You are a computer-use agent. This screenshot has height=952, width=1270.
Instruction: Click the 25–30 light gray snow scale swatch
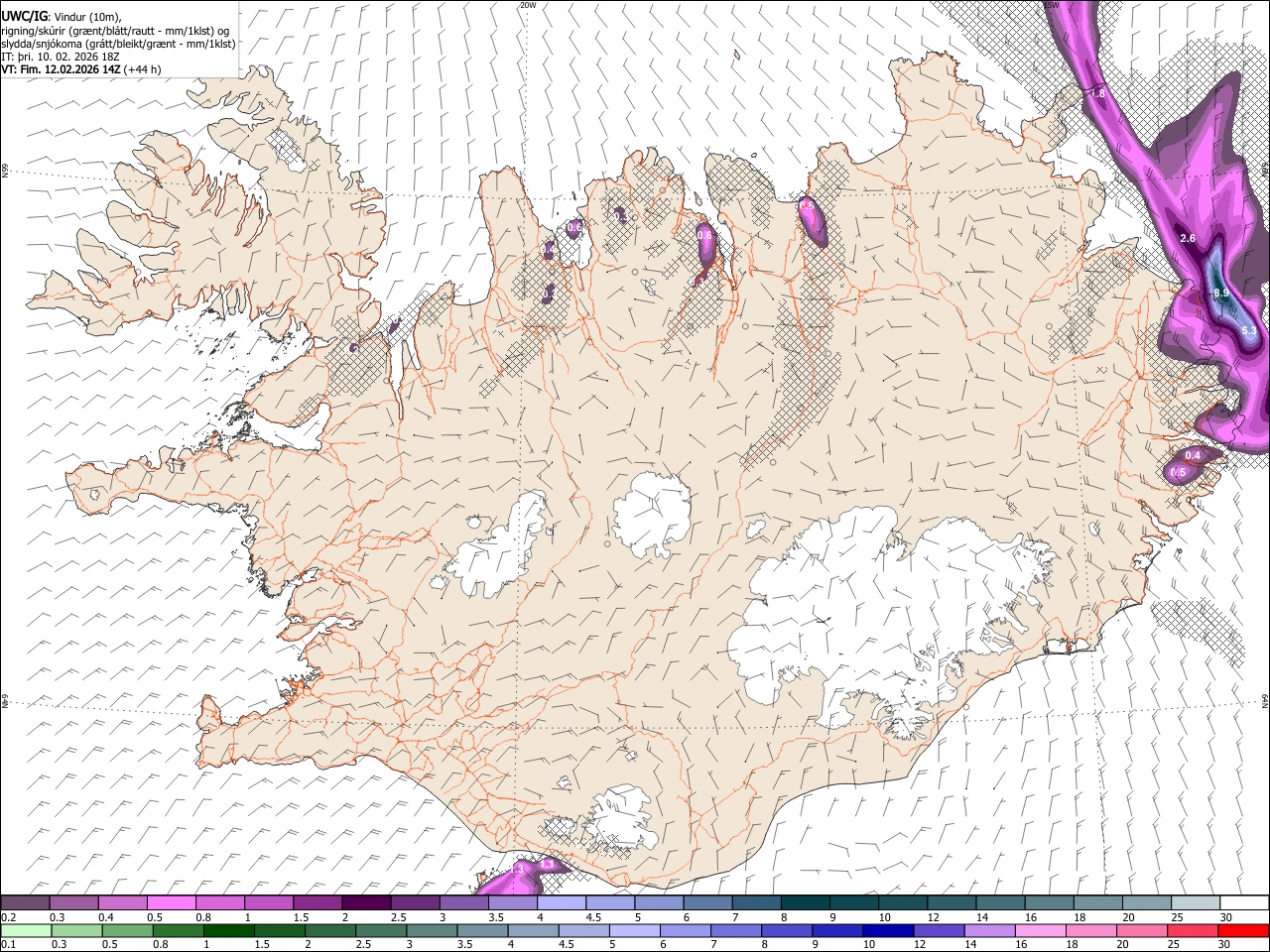tap(1195, 903)
